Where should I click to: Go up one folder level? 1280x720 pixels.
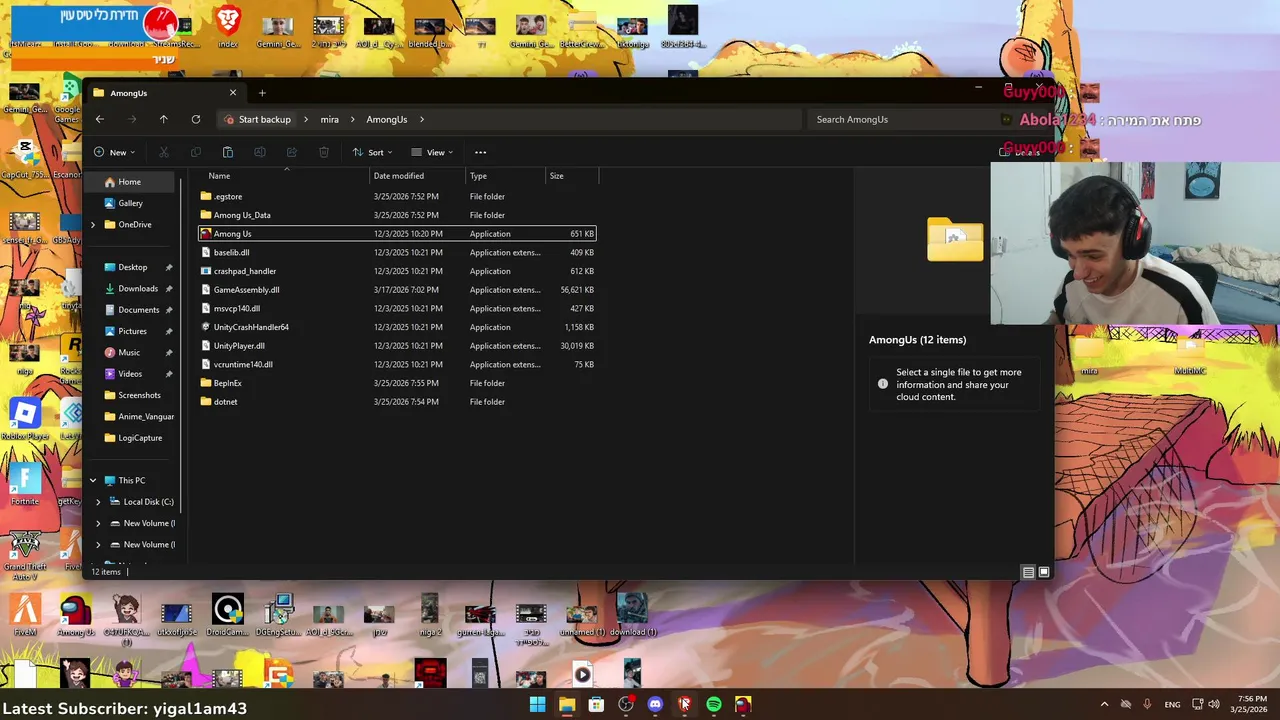click(163, 119)
